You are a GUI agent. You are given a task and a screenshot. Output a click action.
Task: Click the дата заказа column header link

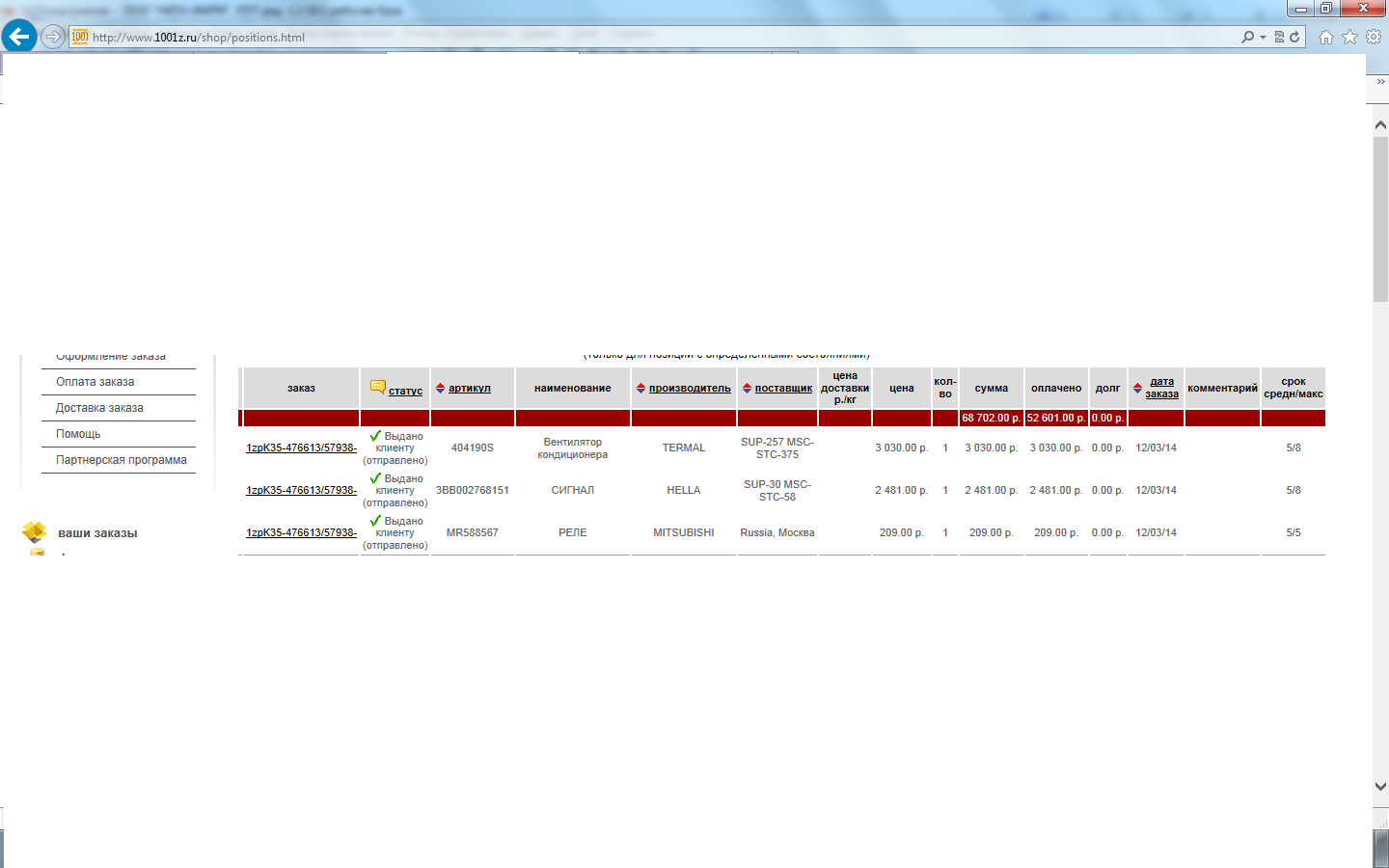[x=1161, y=388]
